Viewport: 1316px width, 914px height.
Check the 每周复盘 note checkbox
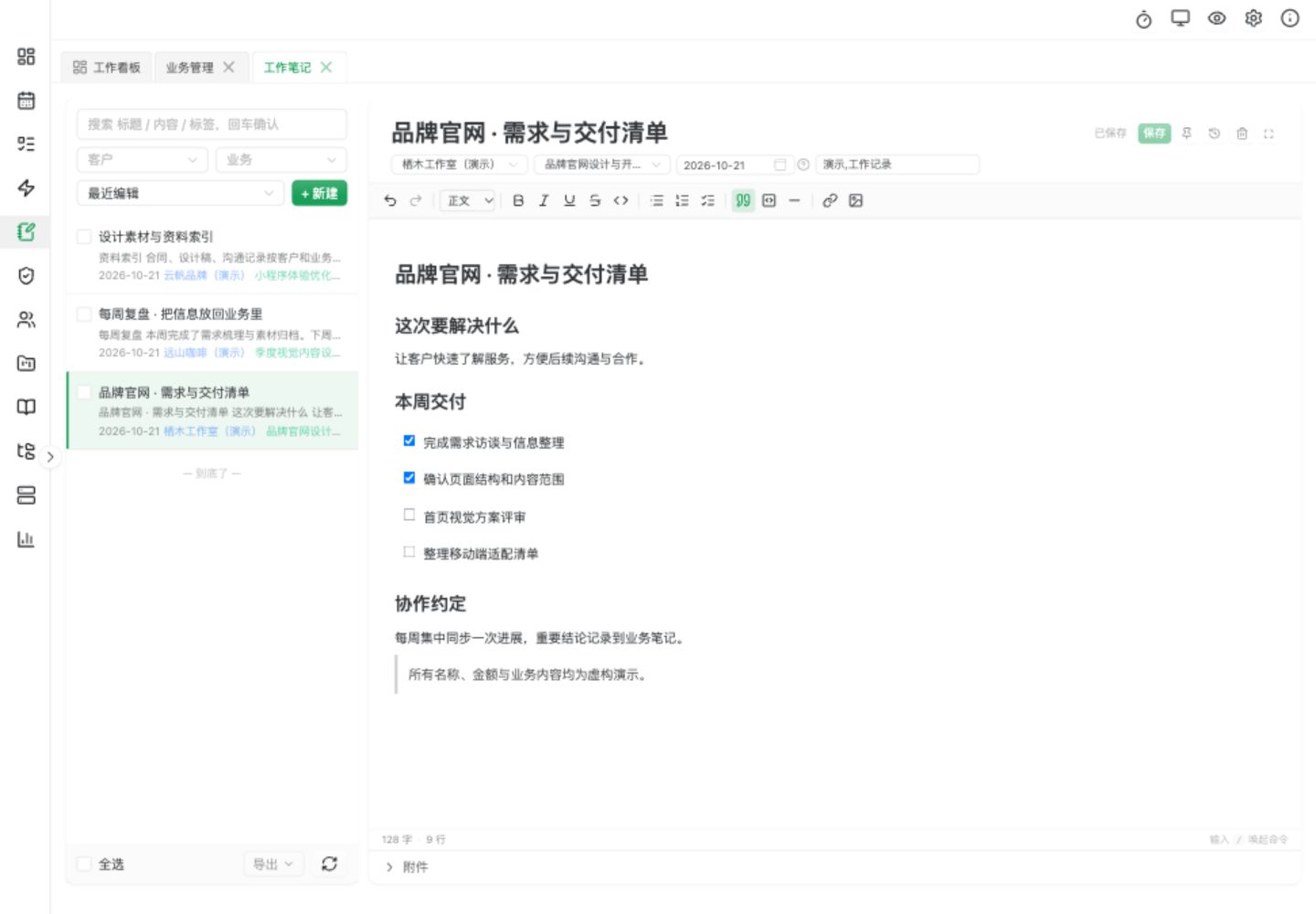pyautogui.click(x=84, y=314)
